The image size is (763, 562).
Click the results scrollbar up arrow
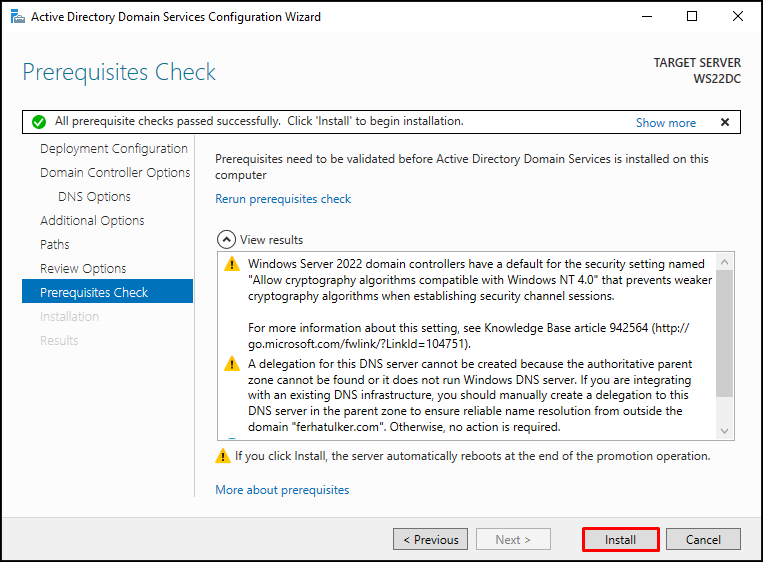[x=724, y=262]
